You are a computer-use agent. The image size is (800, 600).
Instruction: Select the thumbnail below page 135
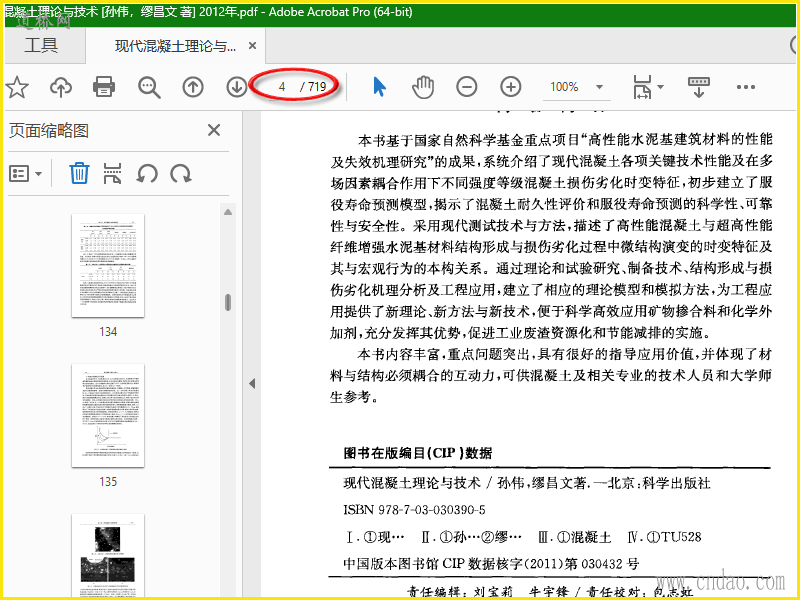(x=108, y=555)
